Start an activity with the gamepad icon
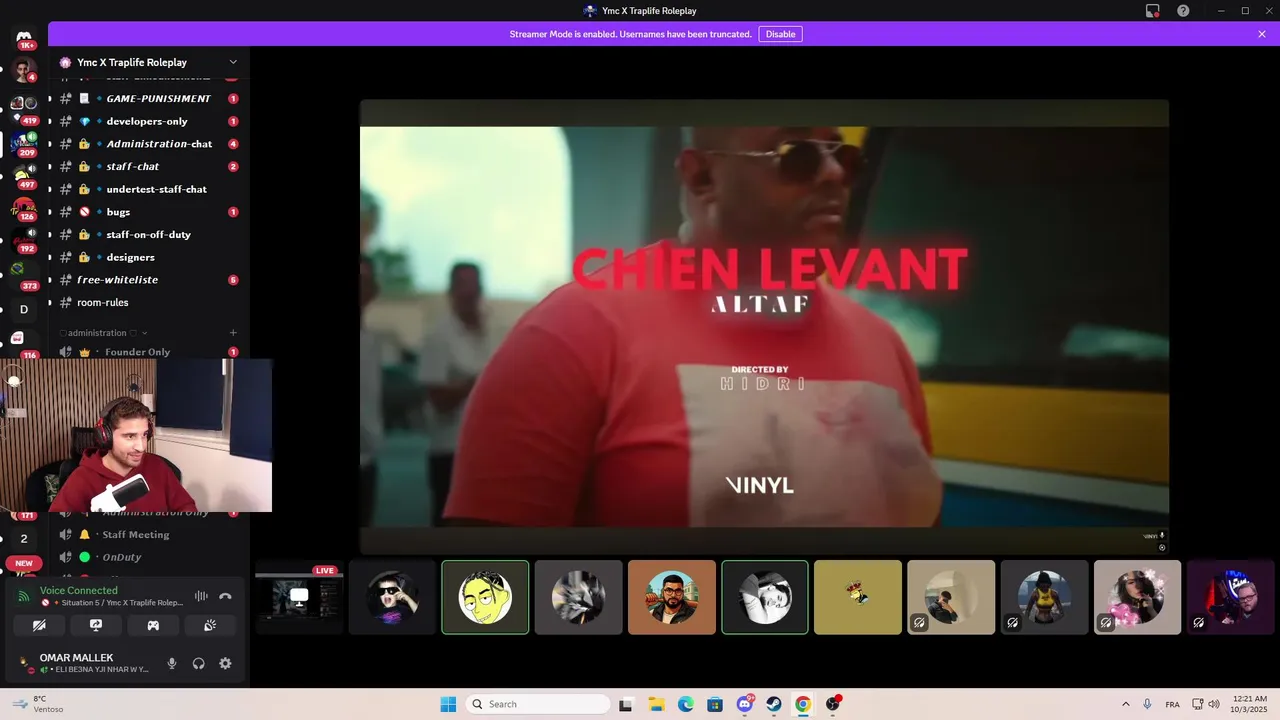Image resolution: width=1280 pixels, height=720 pixels. [x=153, y=625]
